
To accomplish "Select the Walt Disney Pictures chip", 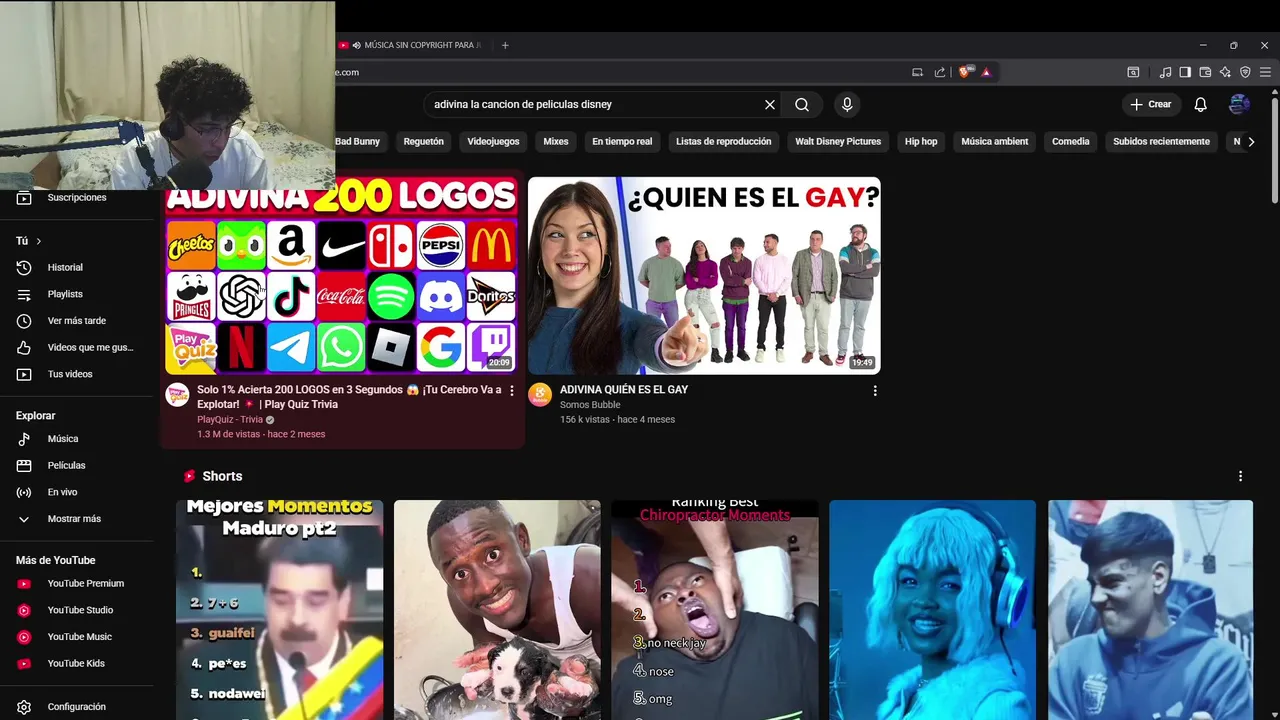I will [x=838, y=142].
